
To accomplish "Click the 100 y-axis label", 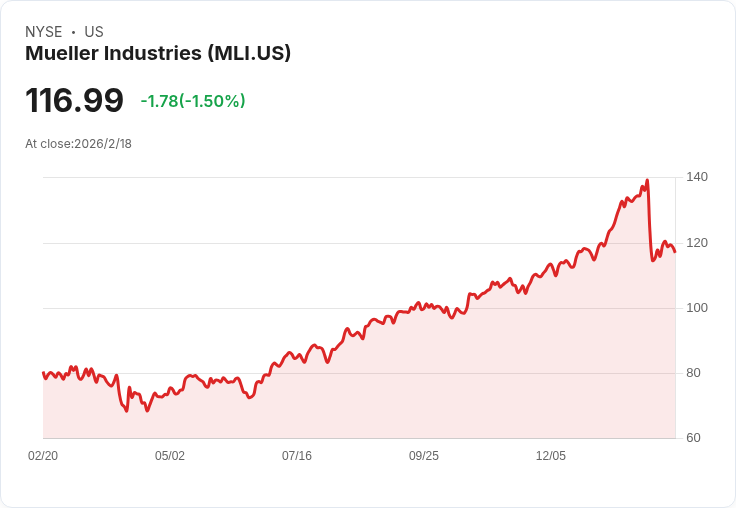I will pyautogui.click(x=697, y=308).
